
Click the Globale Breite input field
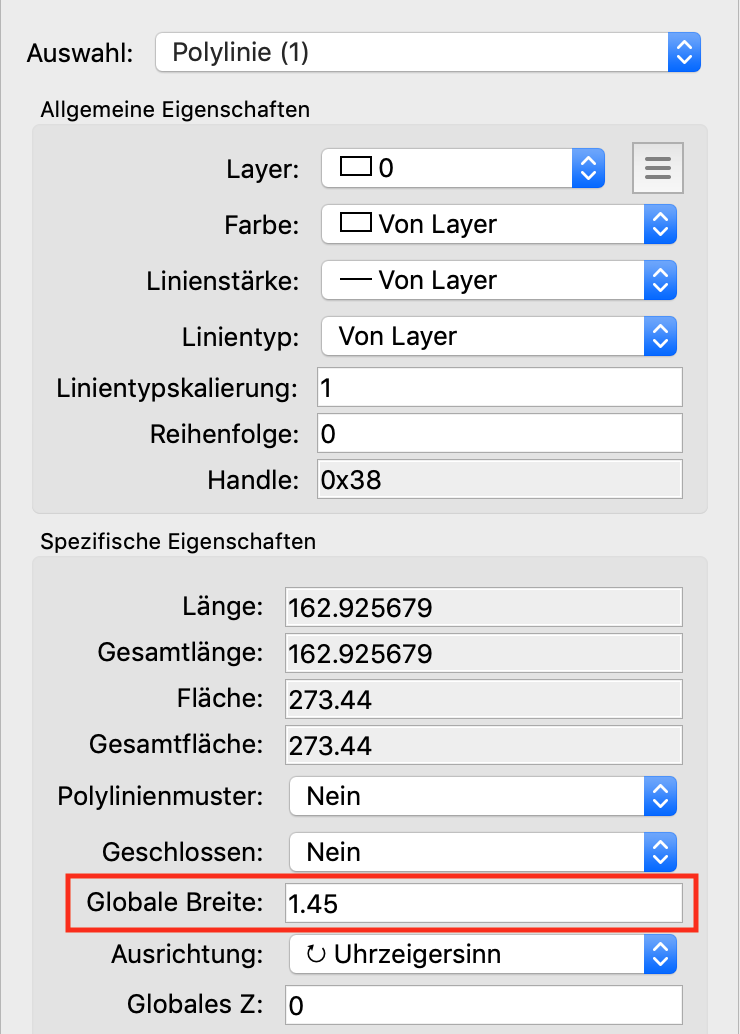click(x=483, y=904)
